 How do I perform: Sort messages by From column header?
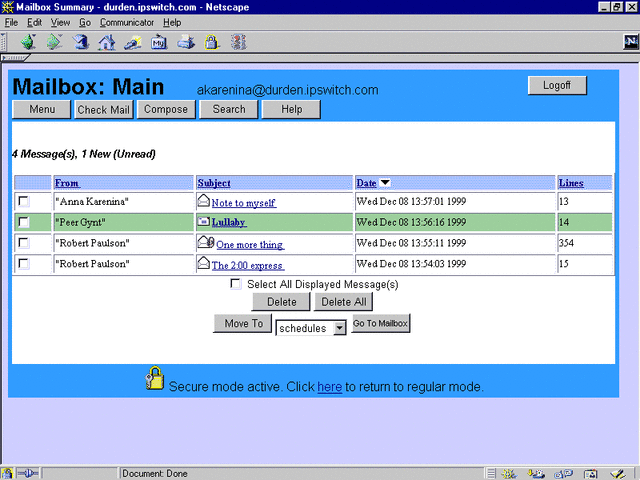click(67, 183)
